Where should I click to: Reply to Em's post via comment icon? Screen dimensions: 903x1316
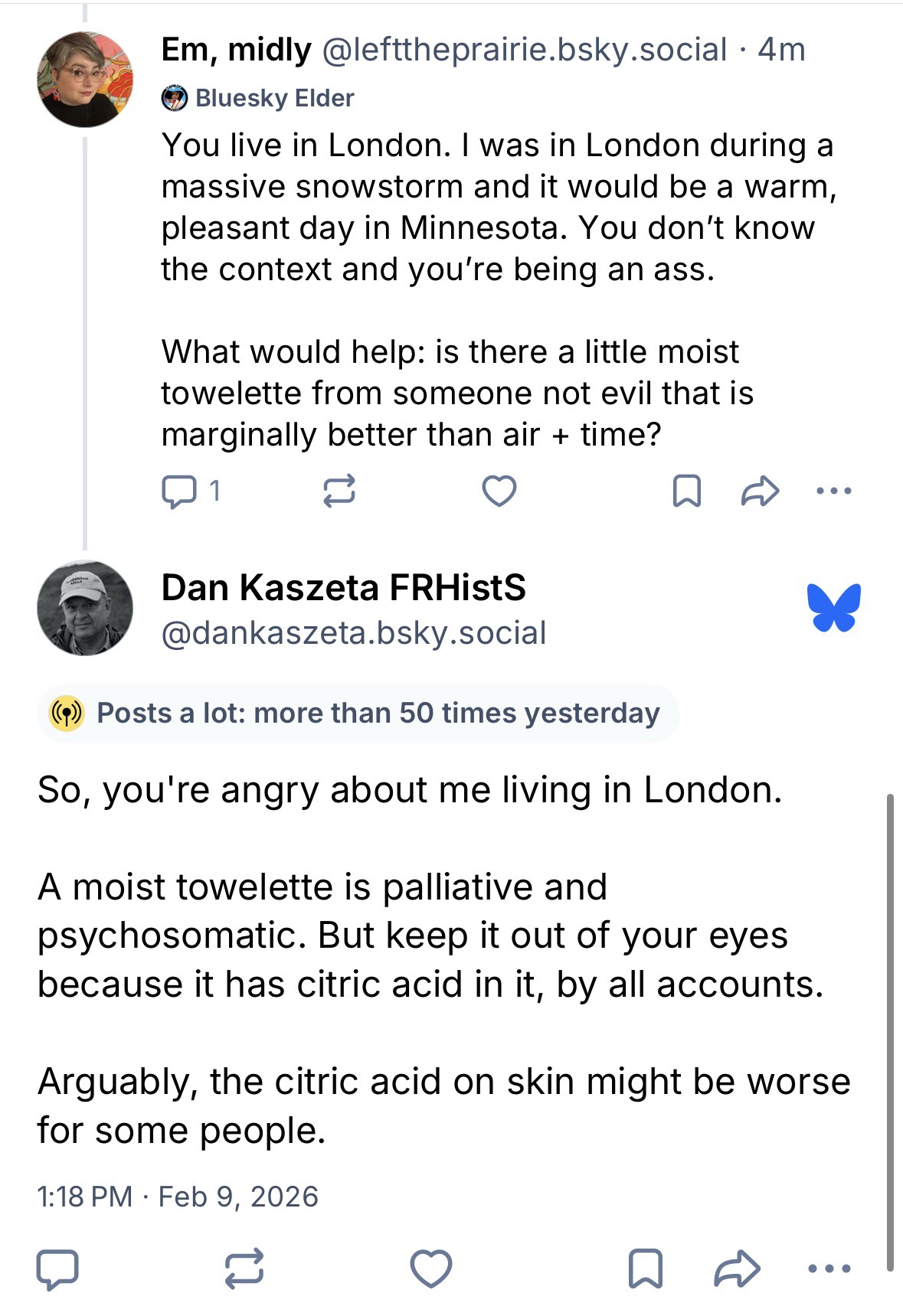pyautogui.click(x=179, y=491)
